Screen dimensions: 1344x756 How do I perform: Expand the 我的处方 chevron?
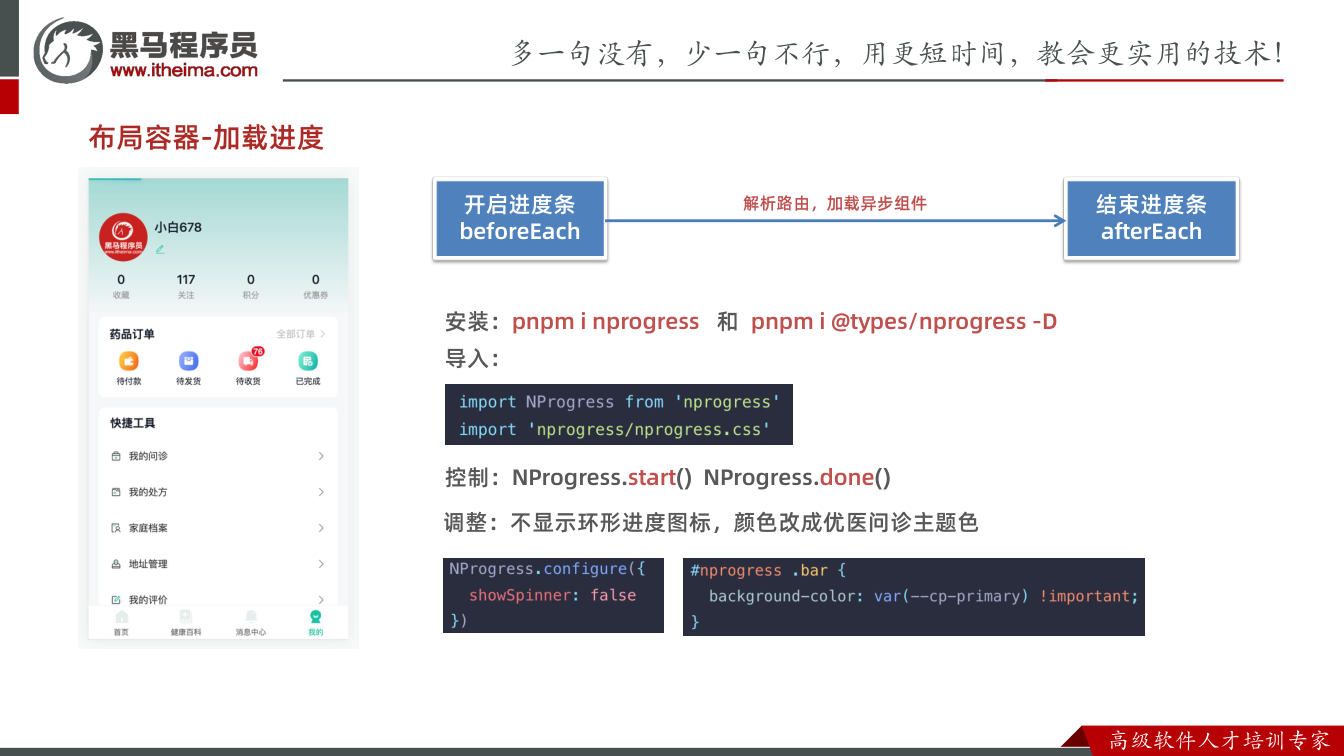321,492
